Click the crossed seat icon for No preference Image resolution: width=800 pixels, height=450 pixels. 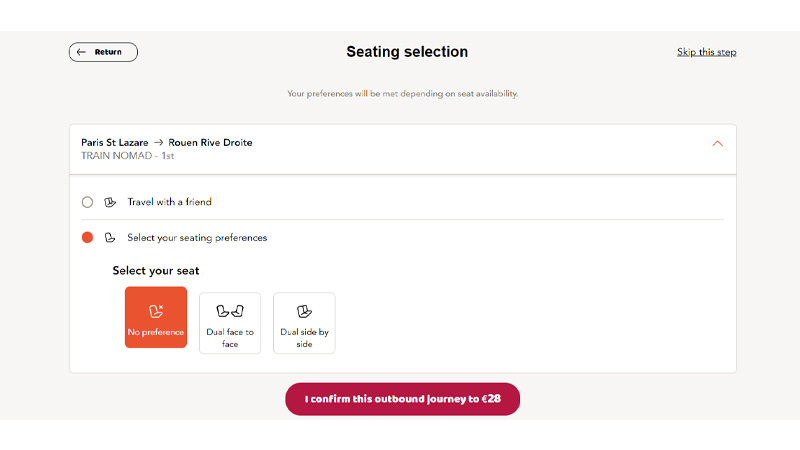tap(156, 311)
